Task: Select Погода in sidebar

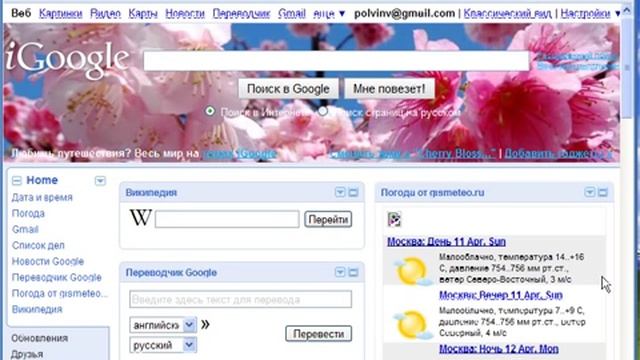Action: coord(28,213)
